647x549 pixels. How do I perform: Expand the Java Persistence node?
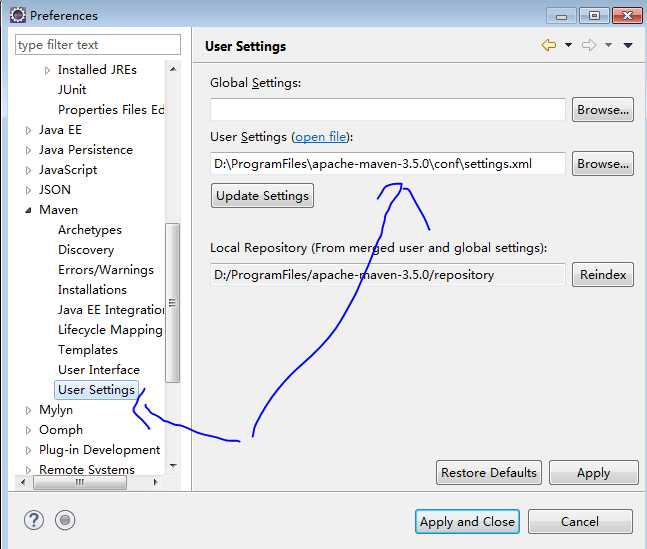pos(28,150)
